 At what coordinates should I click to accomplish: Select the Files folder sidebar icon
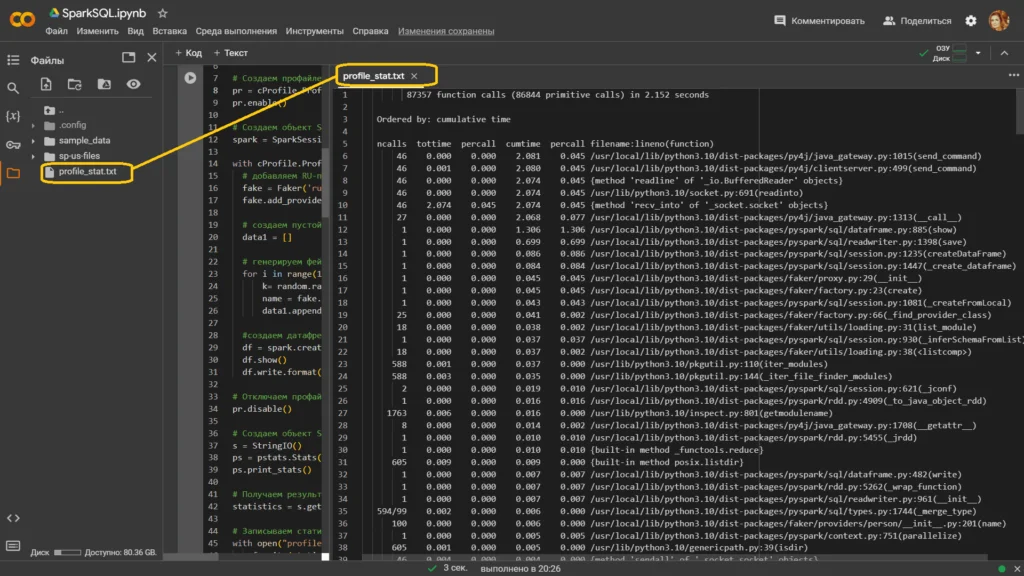coord(13,173)
